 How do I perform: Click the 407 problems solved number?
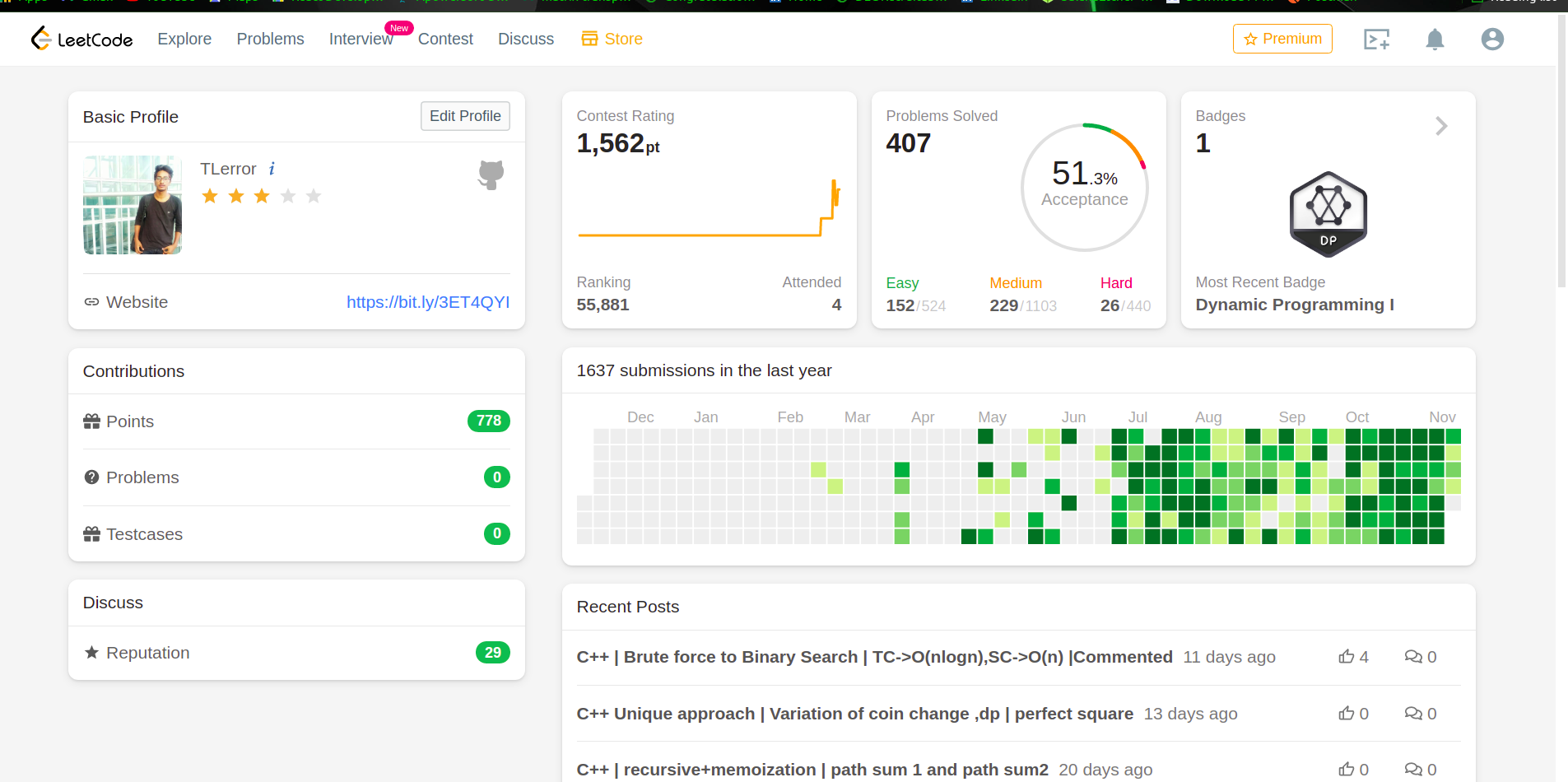tap(909, 143)
